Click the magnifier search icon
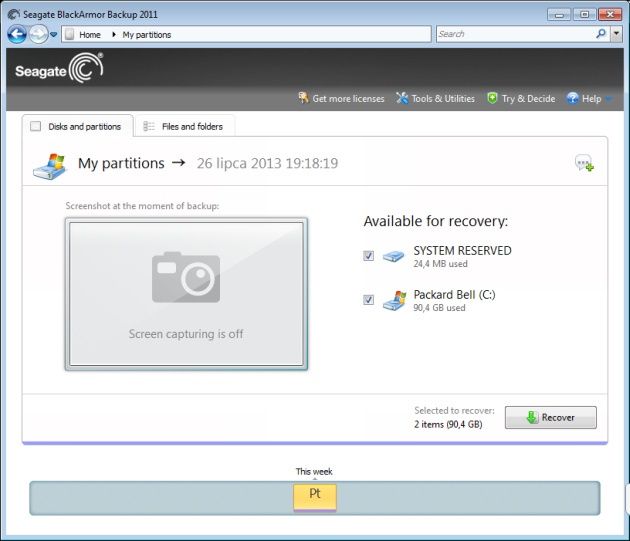The height and width of the screenshot is (541, 630). pyautogui.click(x=601, y=34)
